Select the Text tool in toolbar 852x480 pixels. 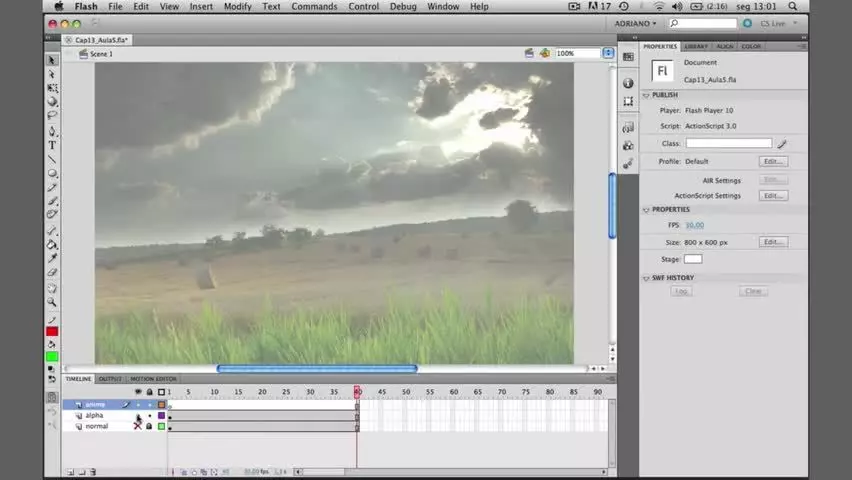point(52,145)
